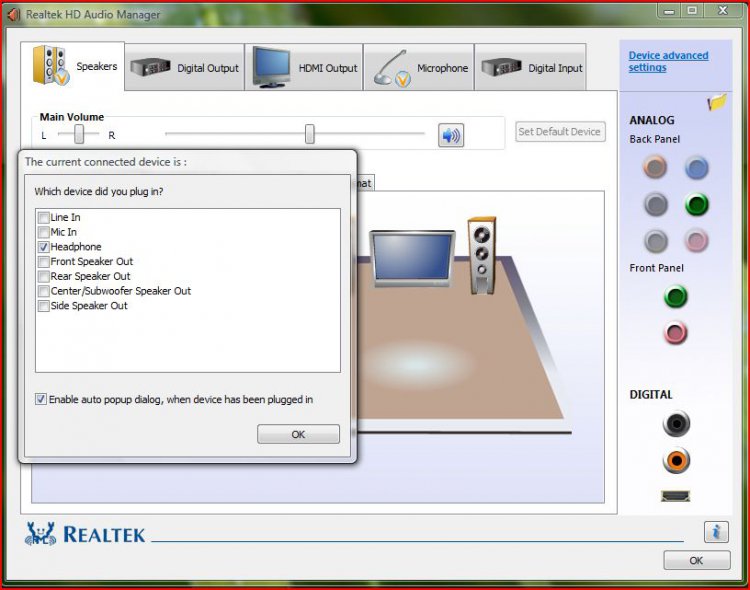Click the black digital coaxial connector icon
750x590 pixels.
(676, 423)
